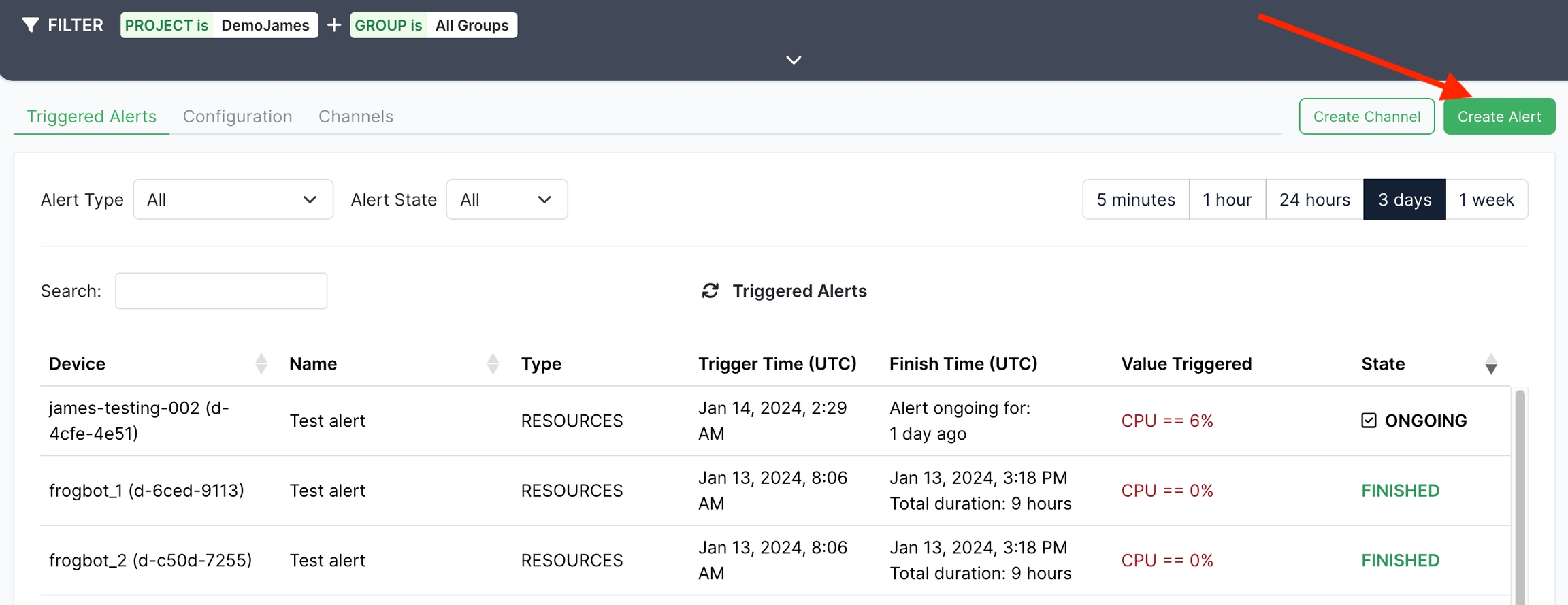Viewport: 1568px width, 605px height.
Task: Open the Alert Type dropdown
Action: (x=233, y=199)
